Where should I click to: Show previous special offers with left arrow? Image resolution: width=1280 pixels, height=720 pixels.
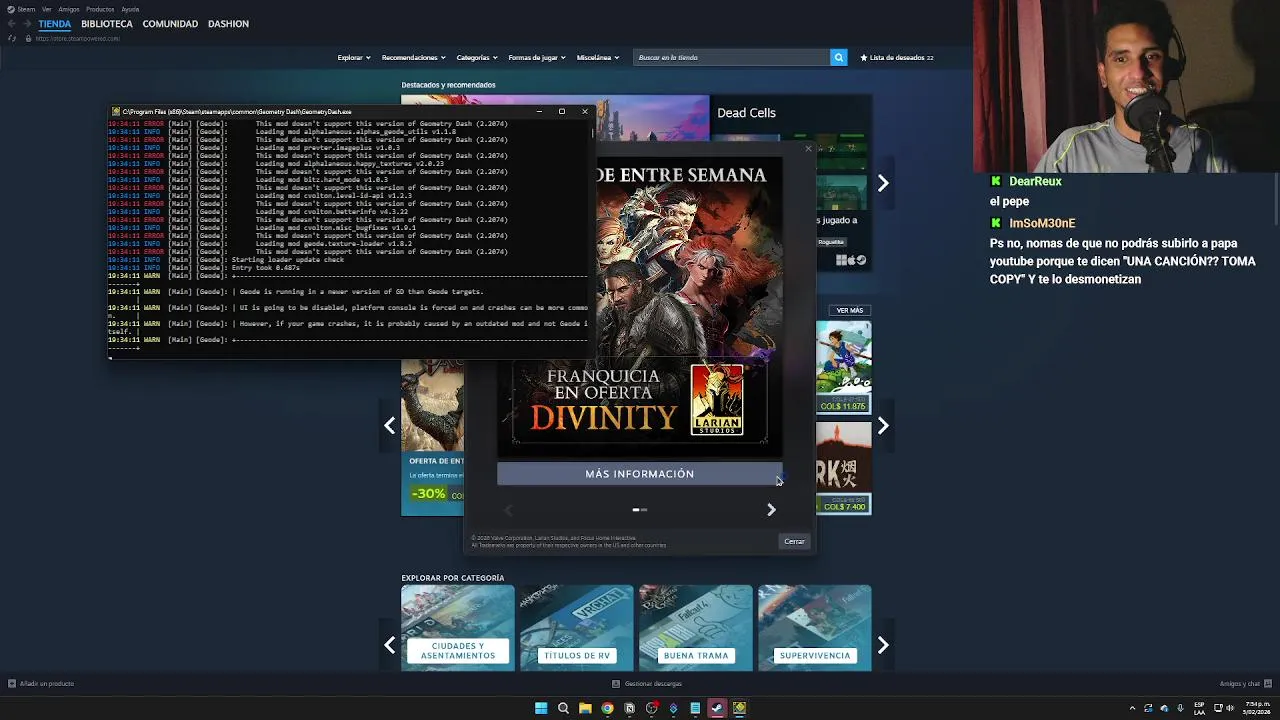(390, 426)
